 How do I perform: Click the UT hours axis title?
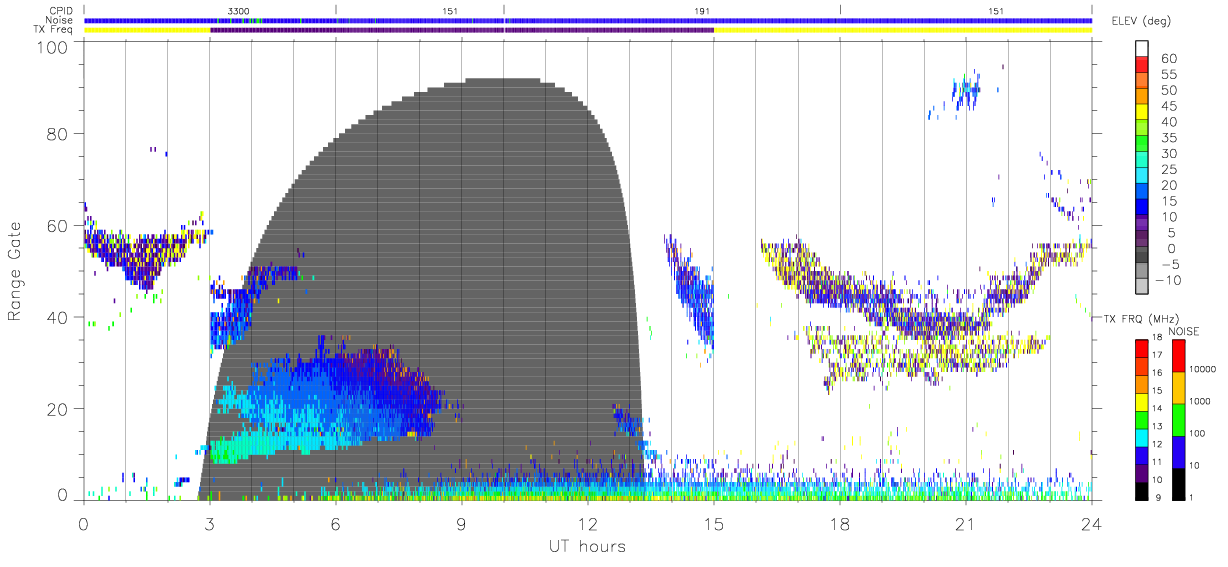(x=587, y=547)
